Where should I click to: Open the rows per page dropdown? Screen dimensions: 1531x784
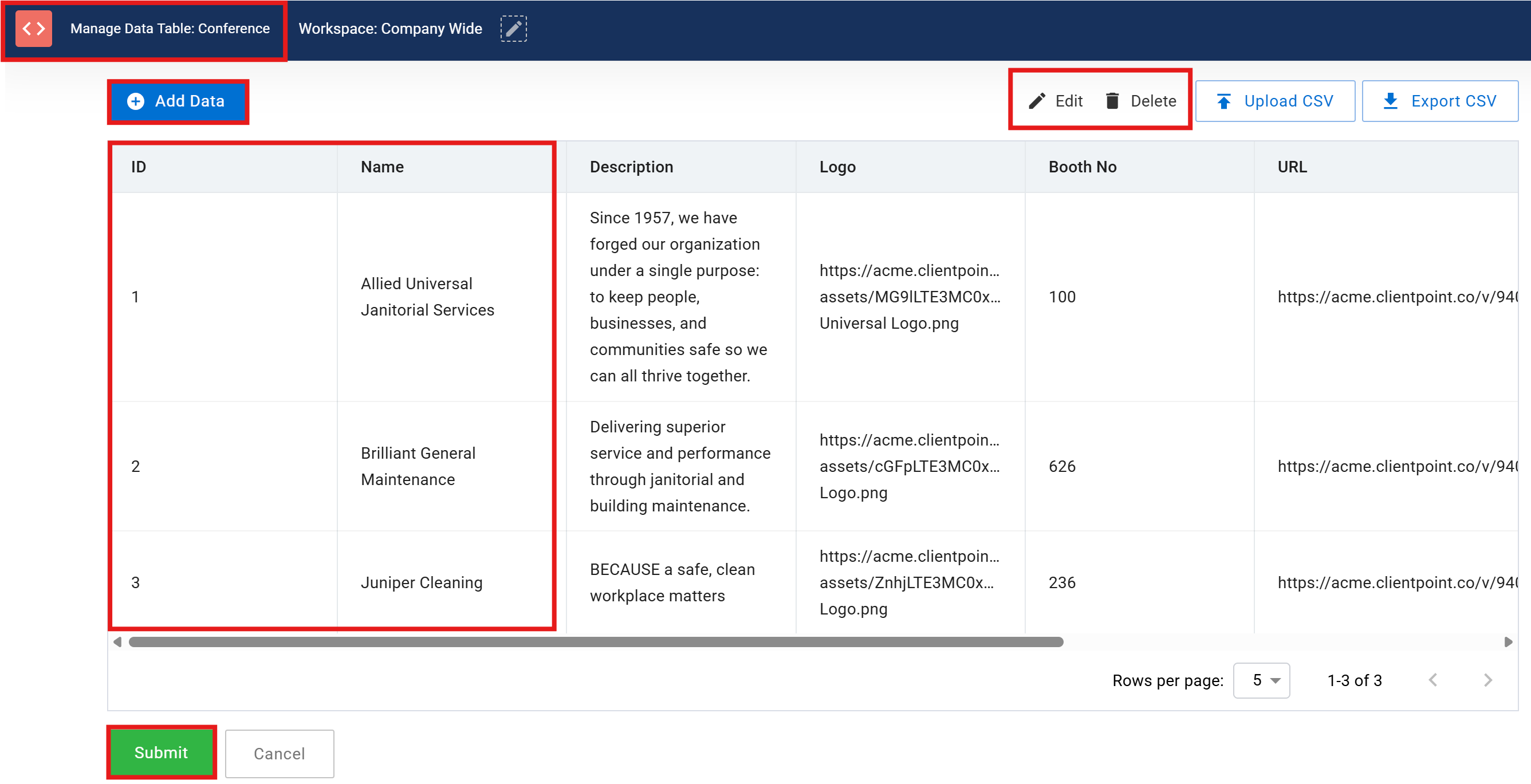pyautogui.click(x=1261, y=680)
